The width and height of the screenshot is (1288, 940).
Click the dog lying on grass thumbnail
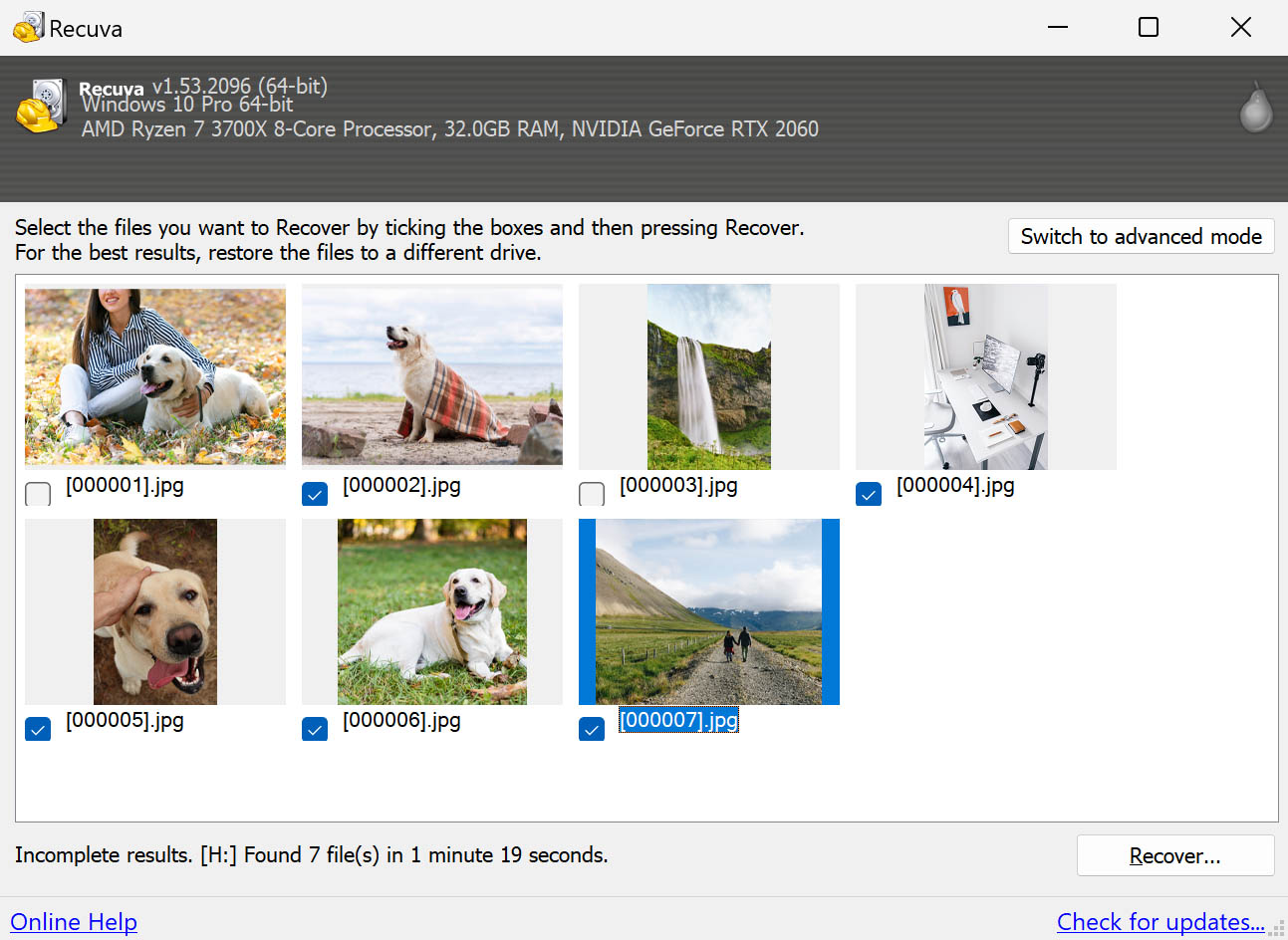point(431,611)
